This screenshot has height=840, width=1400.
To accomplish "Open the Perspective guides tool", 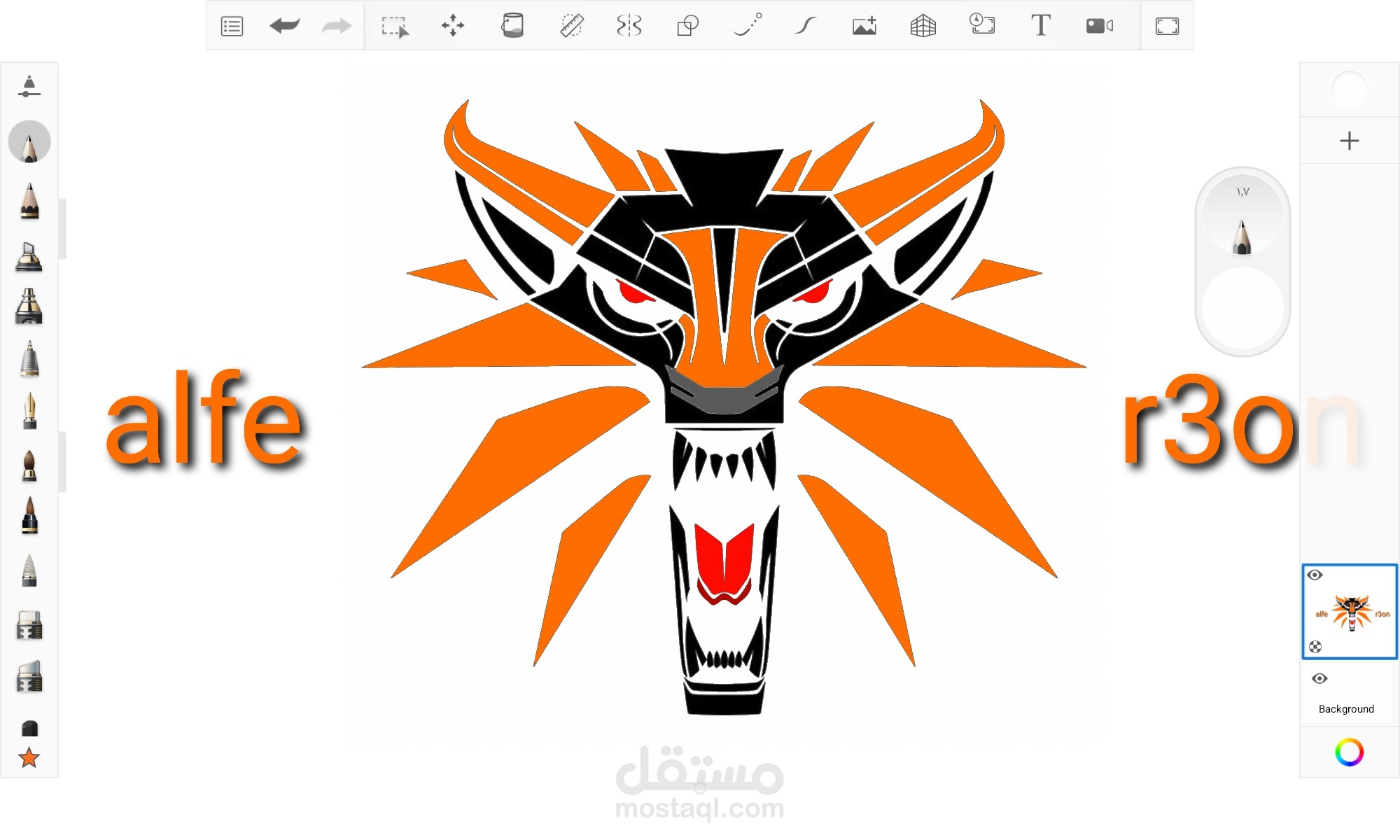I will pyautogui.click(x=923, y=26).
